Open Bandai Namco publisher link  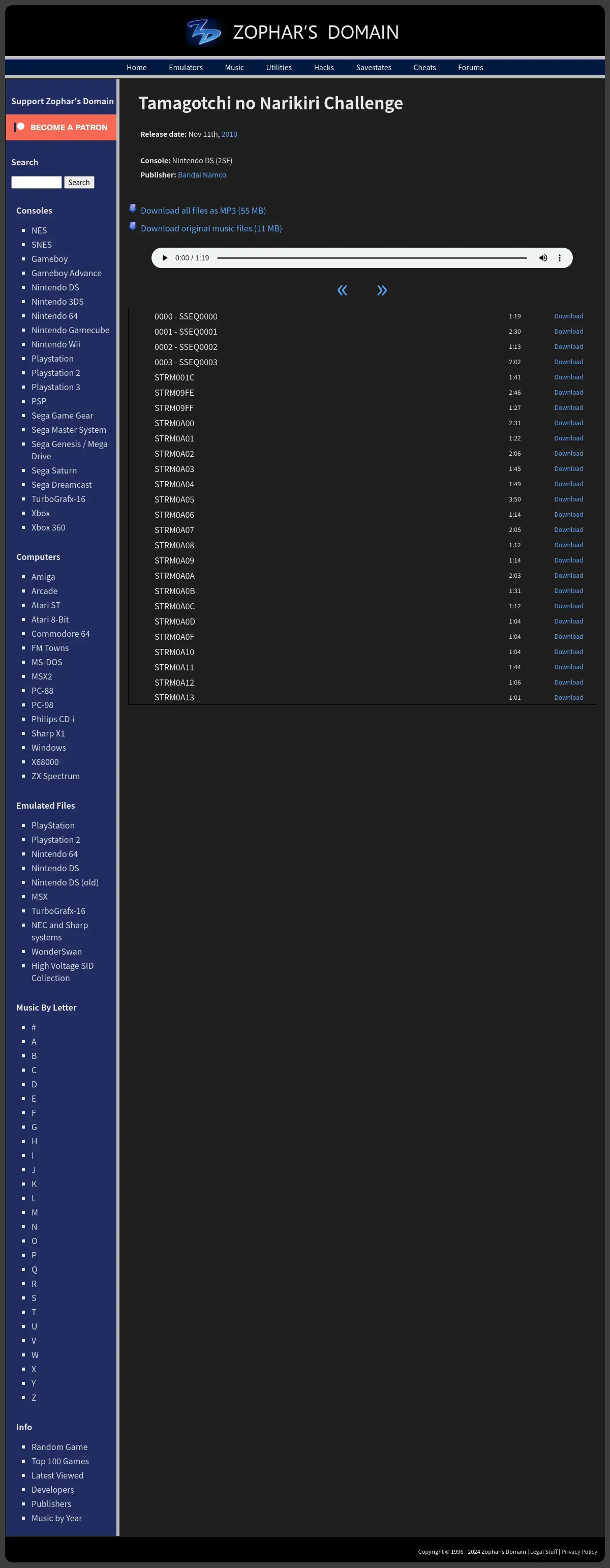pyautogui.click(x=202, y=175)
